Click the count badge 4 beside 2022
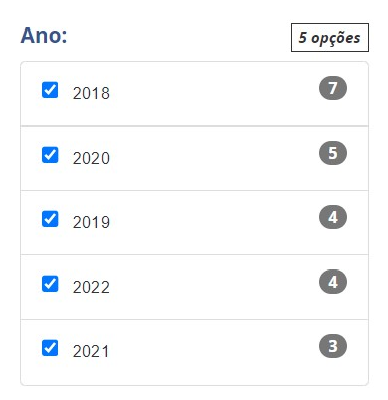This screenshot has height=400, width=388. [333, 282]
